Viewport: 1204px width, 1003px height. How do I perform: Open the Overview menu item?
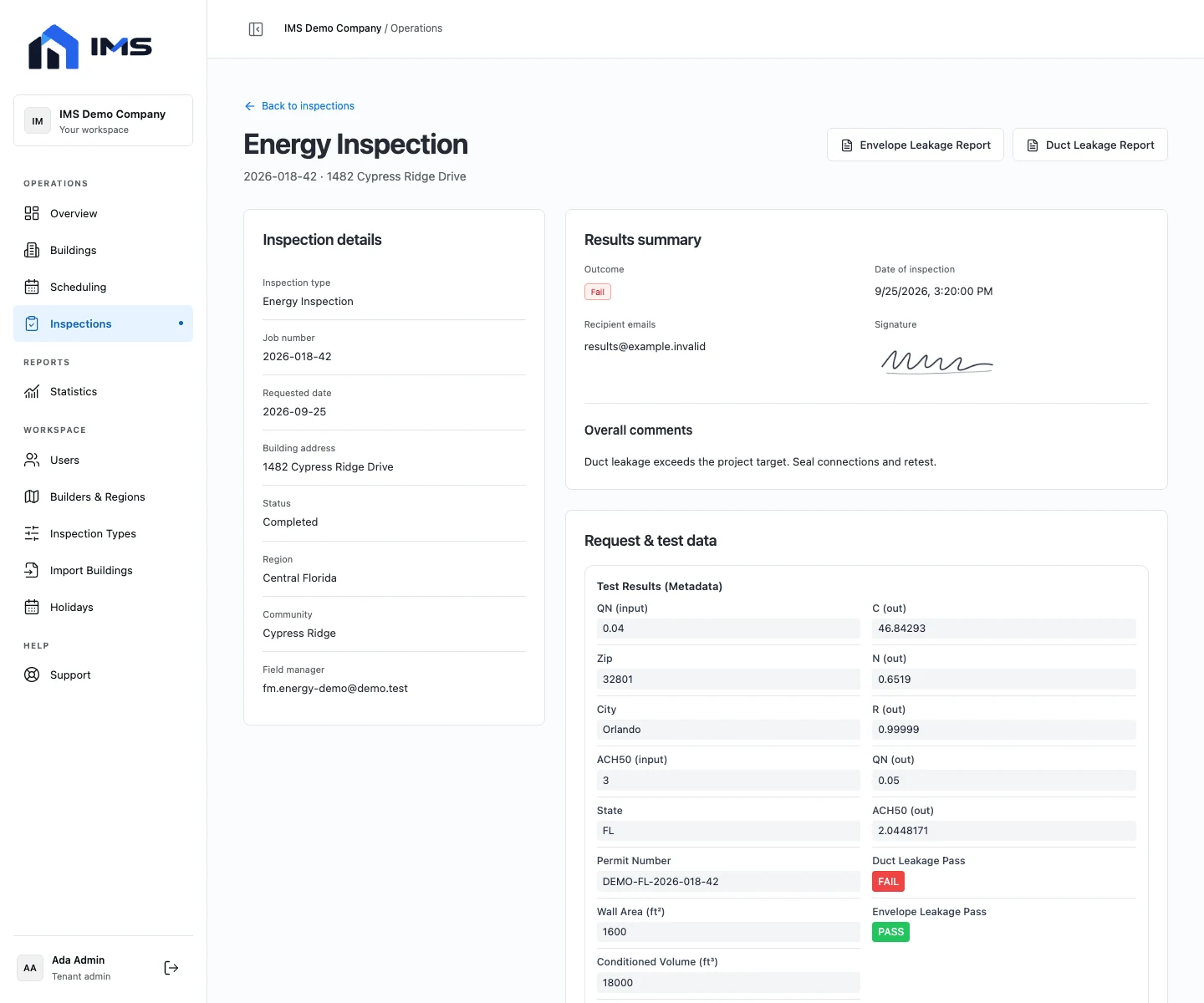(x=104, y=213)
